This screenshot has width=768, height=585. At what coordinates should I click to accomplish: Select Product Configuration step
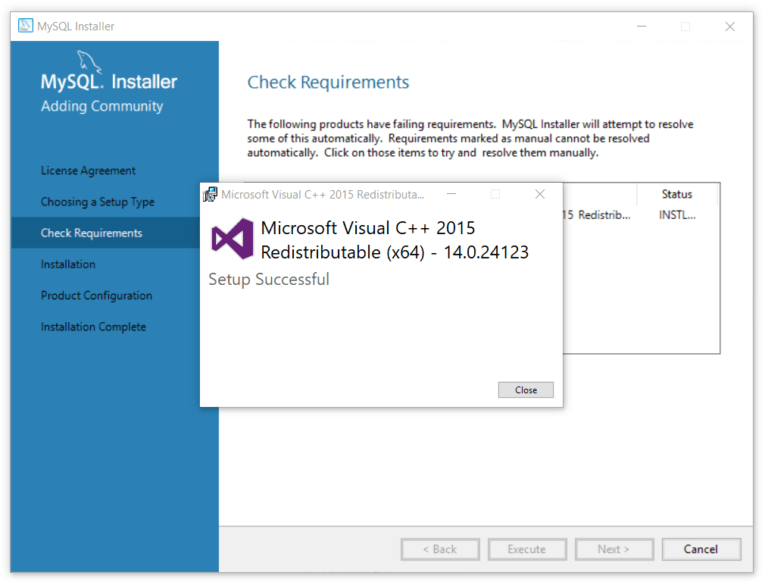[x=96, y=295]
